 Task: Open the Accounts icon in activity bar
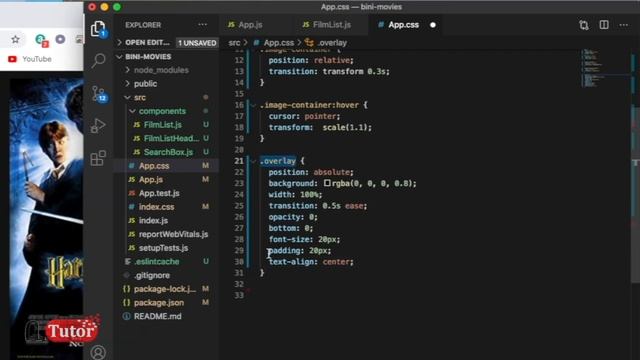tap(98, 352)
